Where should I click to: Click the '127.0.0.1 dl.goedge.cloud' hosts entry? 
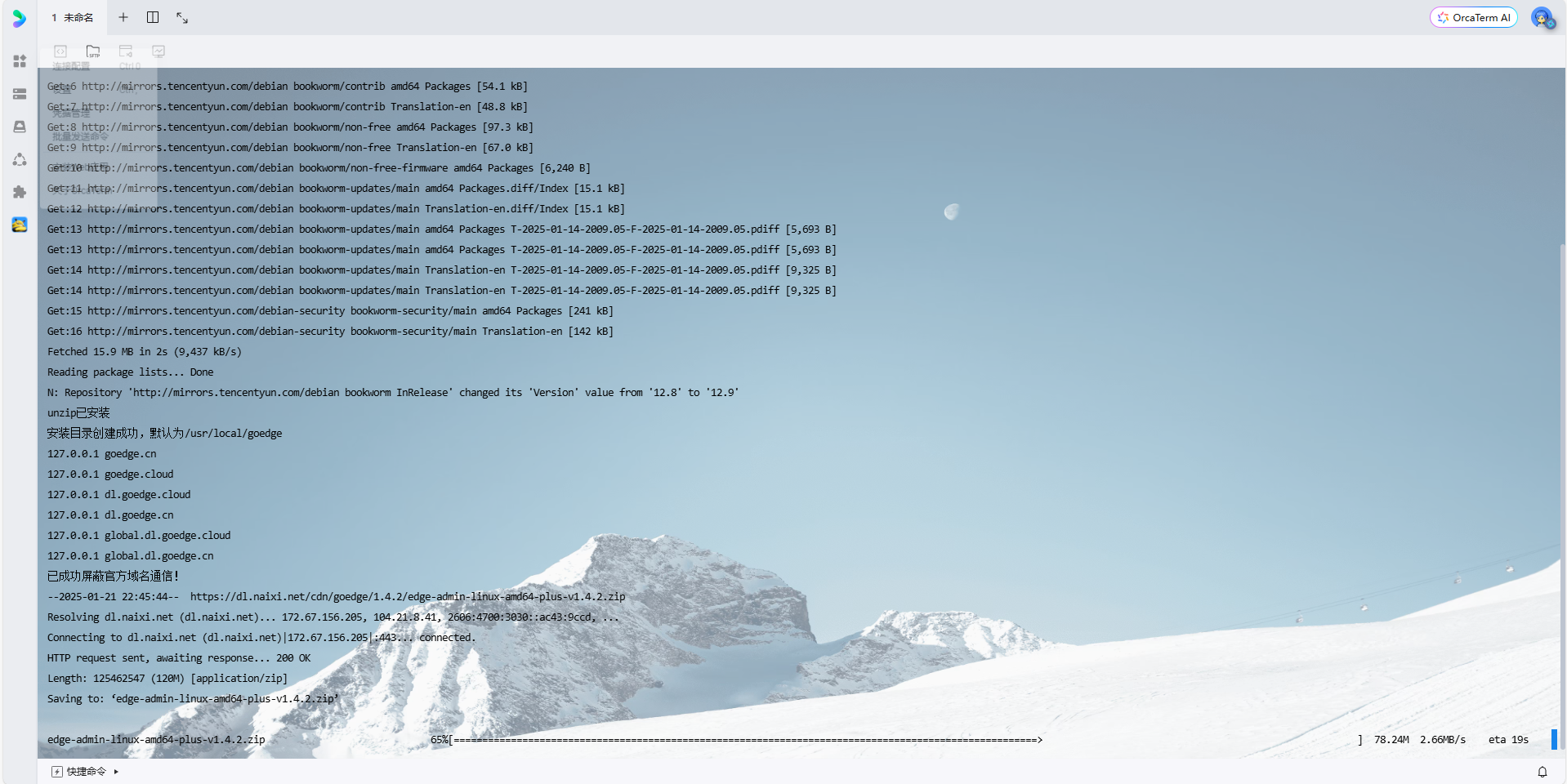119,495
